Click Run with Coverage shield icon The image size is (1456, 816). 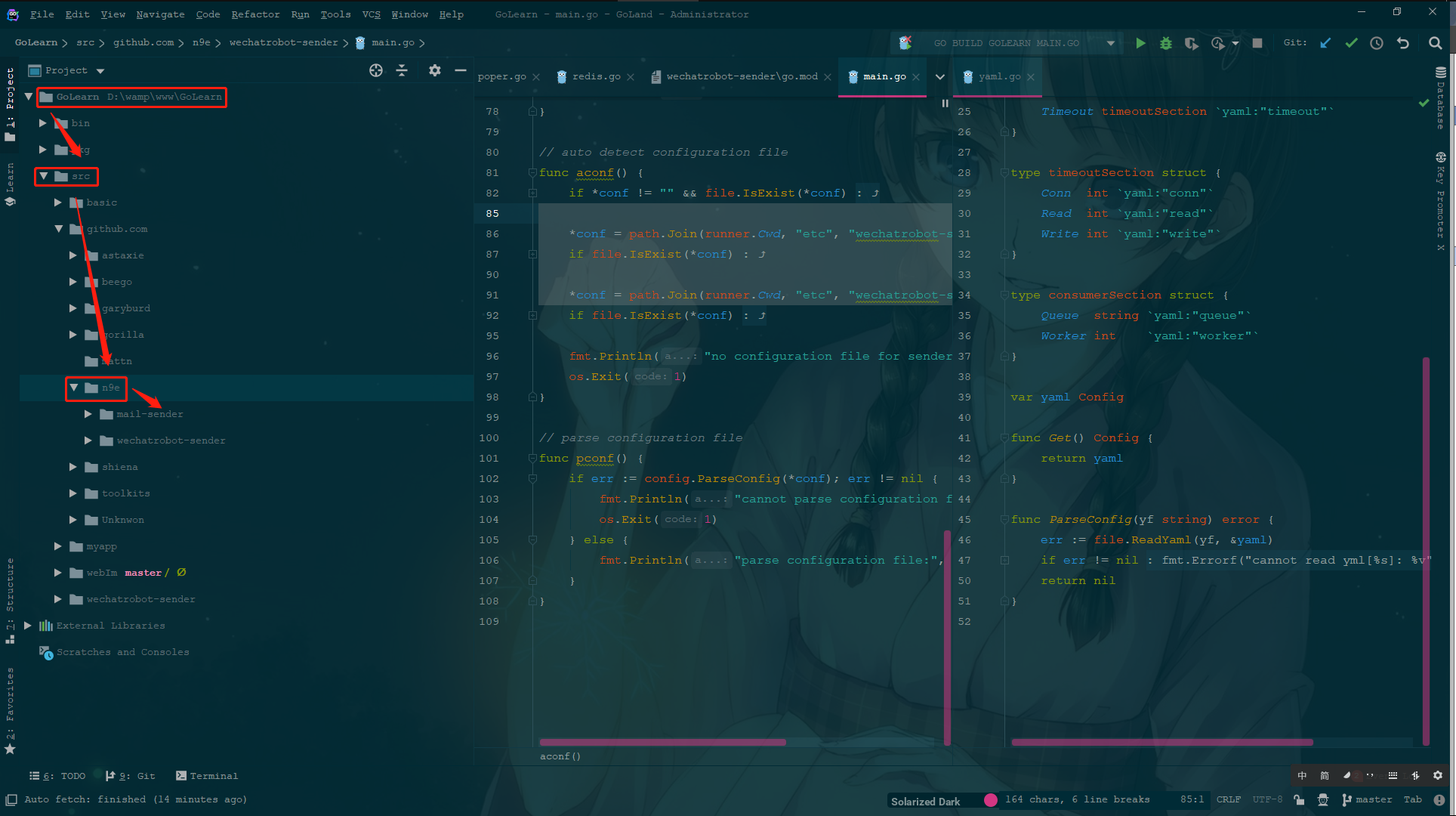[1191, 43]
